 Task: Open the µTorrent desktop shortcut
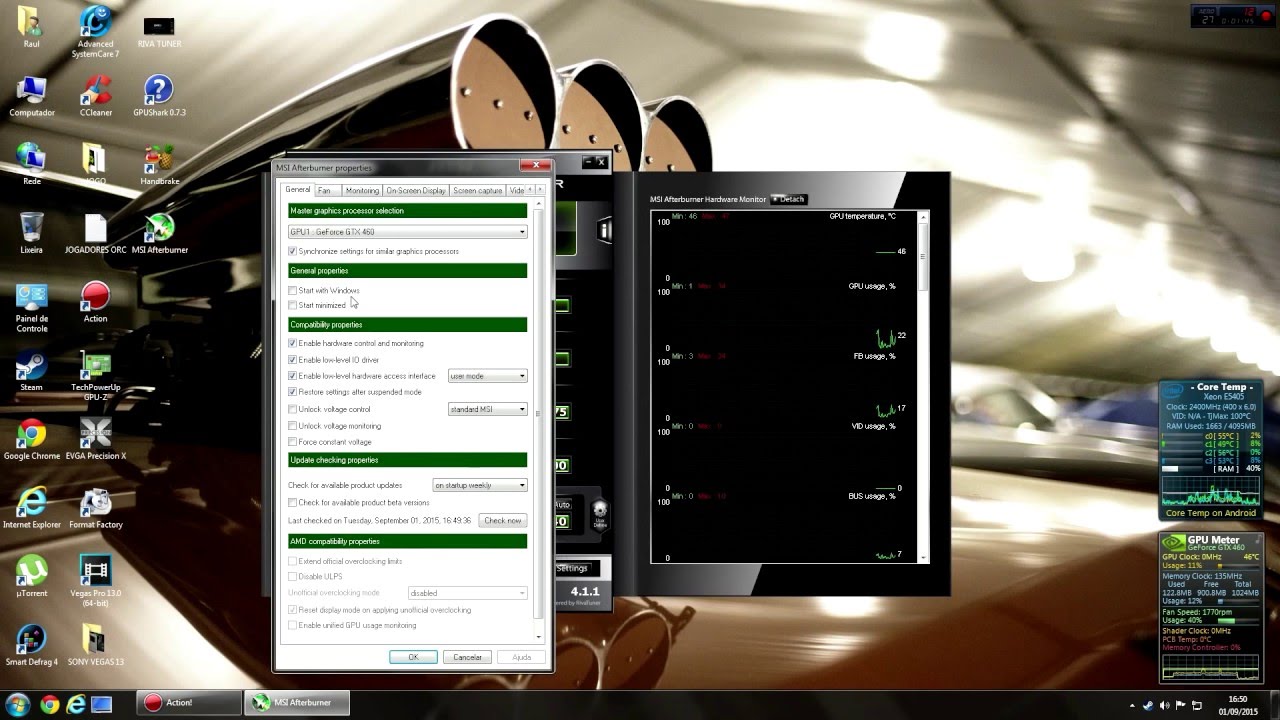click(31, 575)
